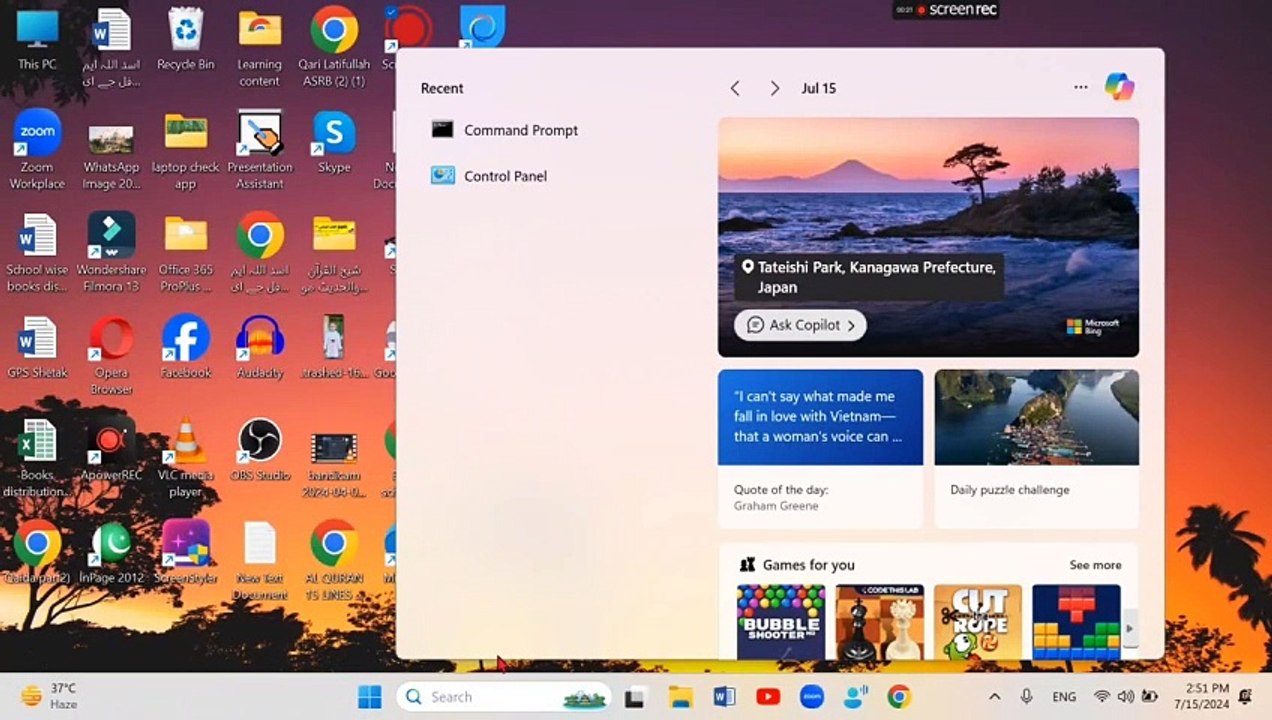
Task: Select the This PC desktop icon
Action: pos(37,40)
